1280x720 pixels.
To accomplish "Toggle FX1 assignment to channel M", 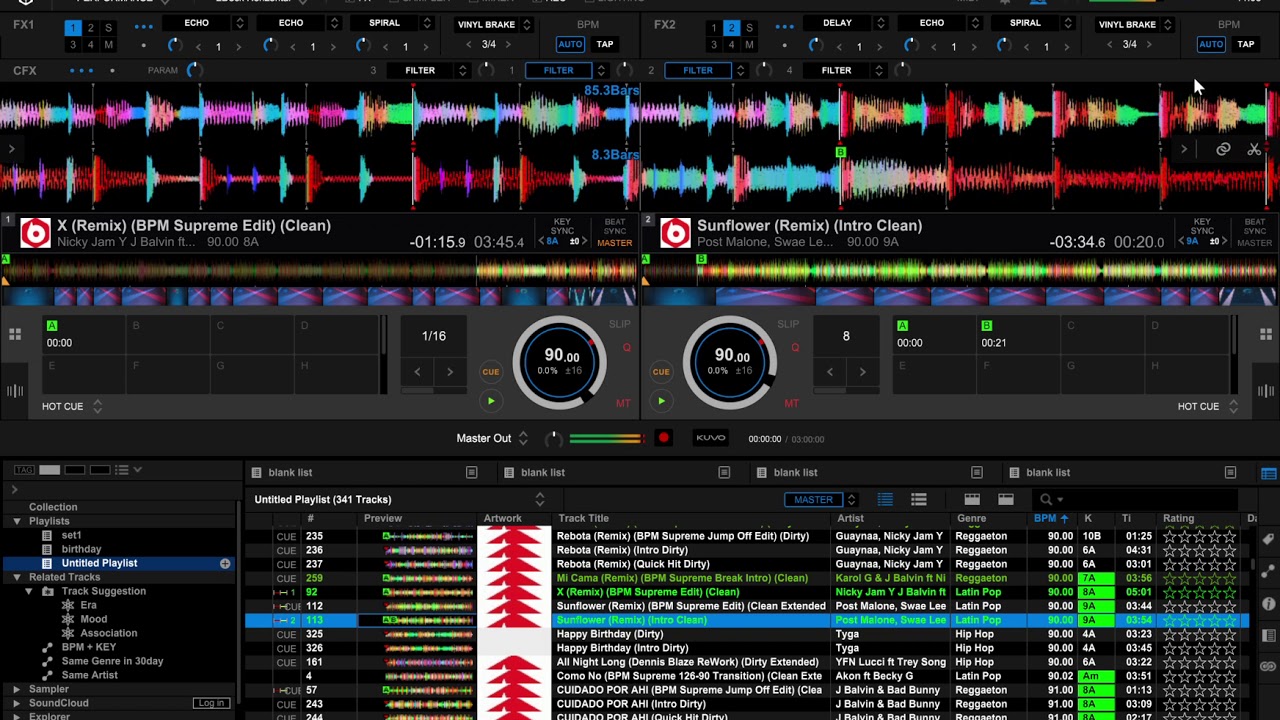I will pos(109,44).
